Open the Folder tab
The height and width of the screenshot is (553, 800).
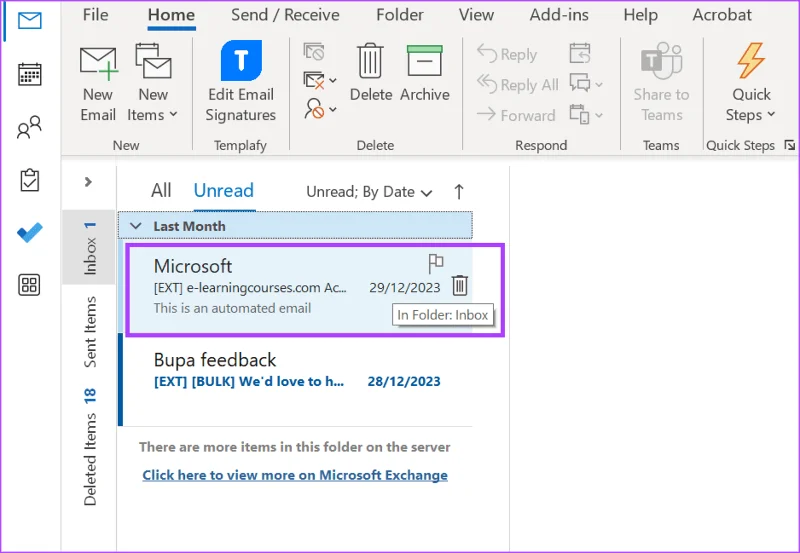(x=399, y=15)
